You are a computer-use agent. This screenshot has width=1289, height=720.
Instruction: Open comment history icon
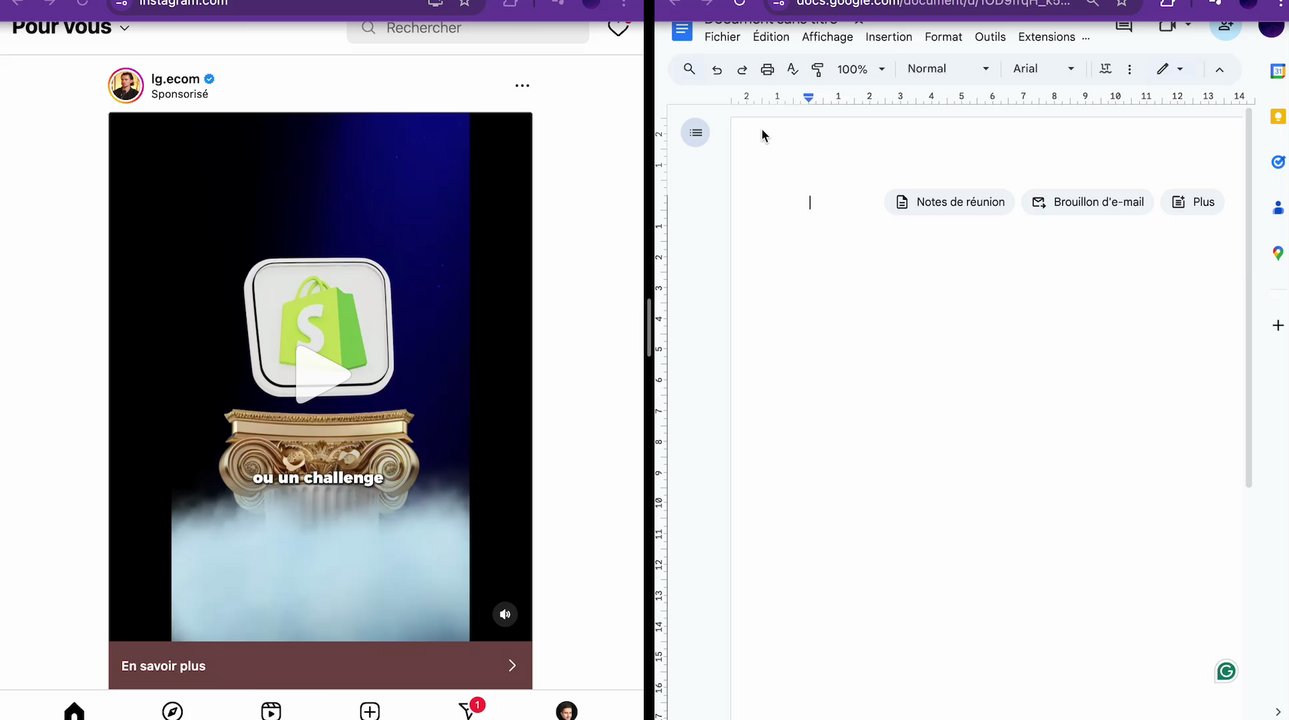point(1124,26)
